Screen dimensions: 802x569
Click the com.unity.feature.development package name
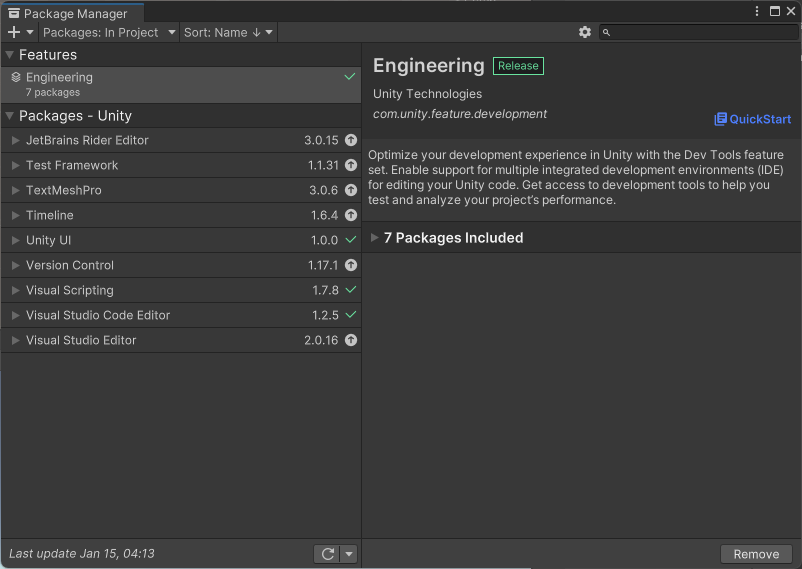coord(460,114)
